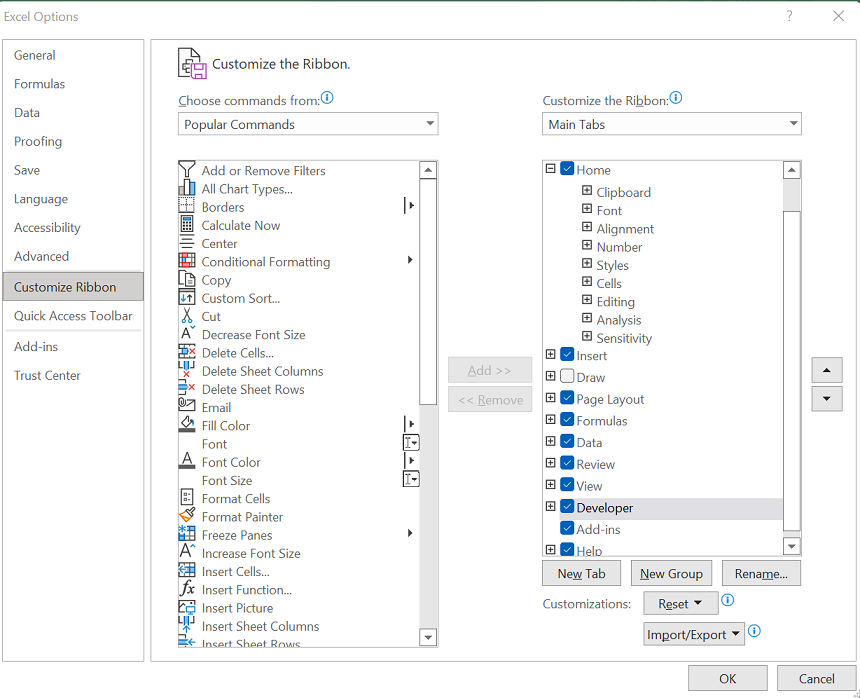
Task: Uncheck the Review tab checkbox
Action: click(567, 463)
